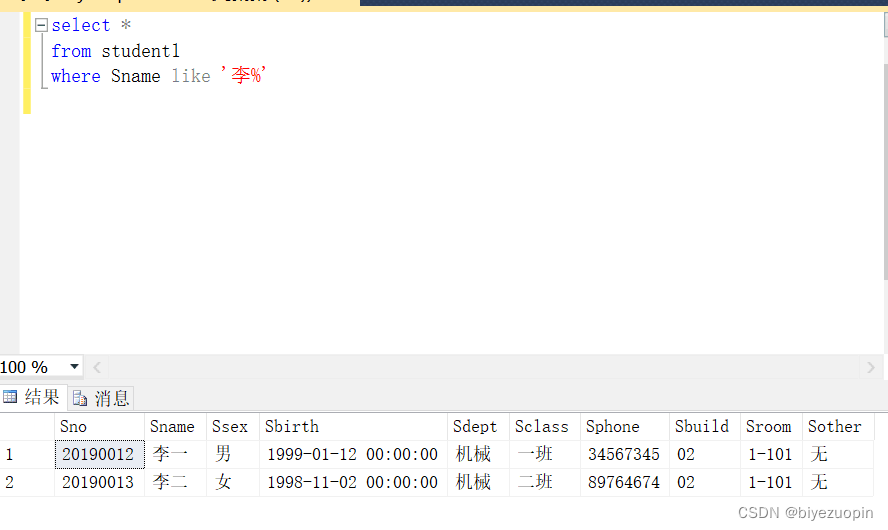Click the table name student1 in query
The image size is (888, 530).
pos(140,51)
